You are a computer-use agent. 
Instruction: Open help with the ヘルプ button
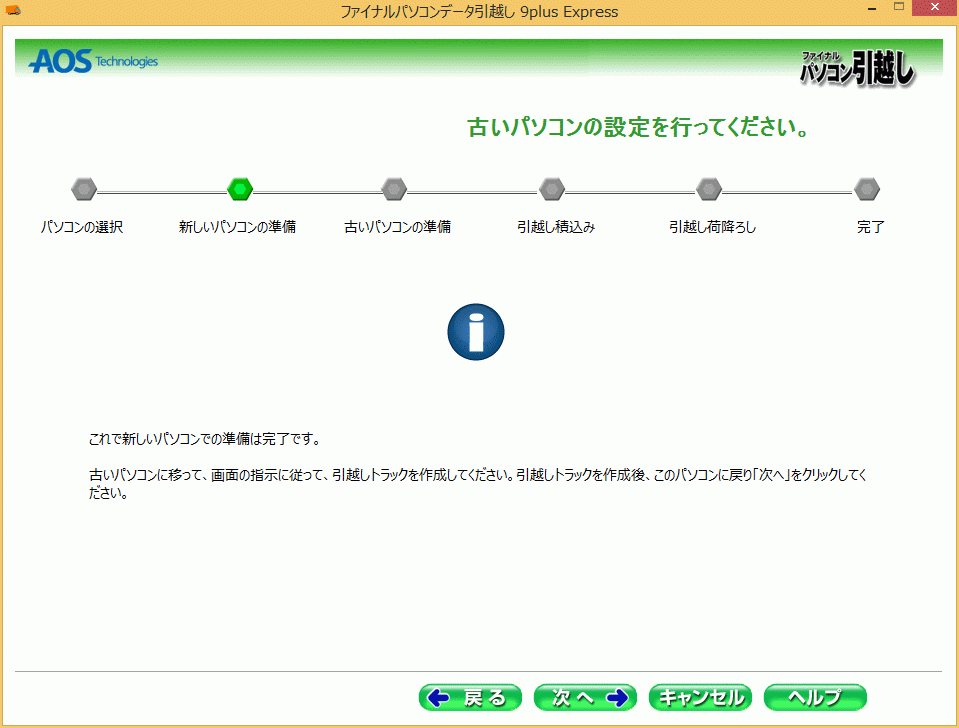tap(815, 697)
